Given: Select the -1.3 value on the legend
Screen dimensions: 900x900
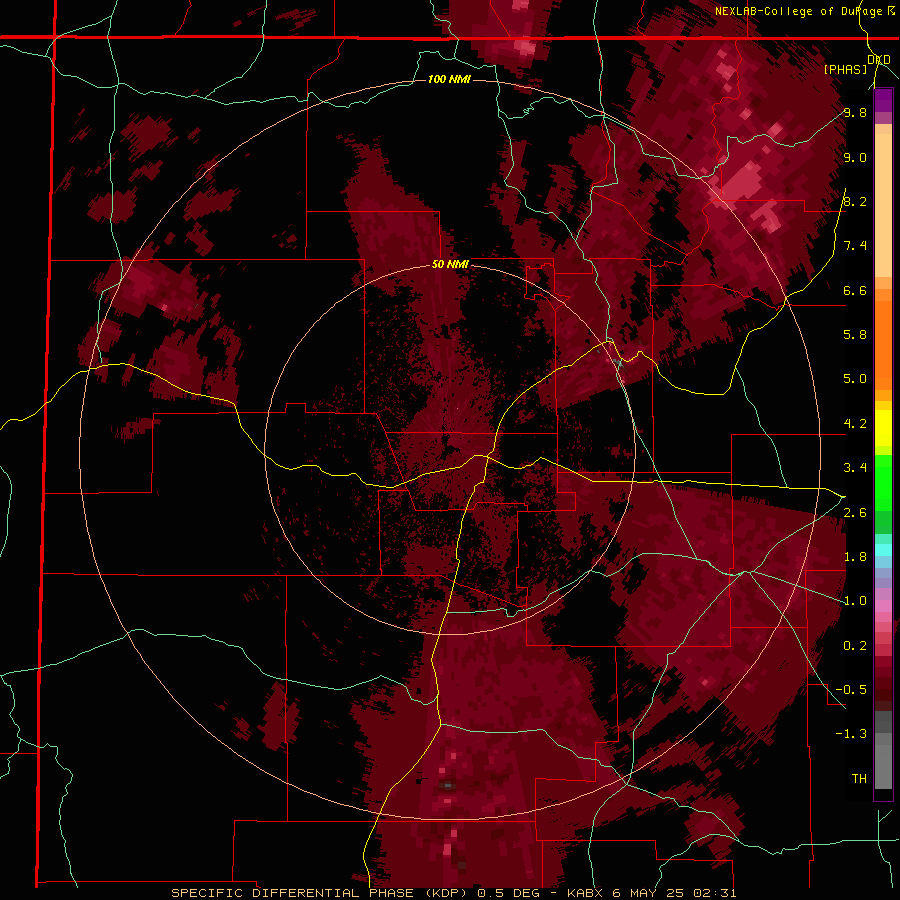Looking at the screenshot, I should pos(851,734).
